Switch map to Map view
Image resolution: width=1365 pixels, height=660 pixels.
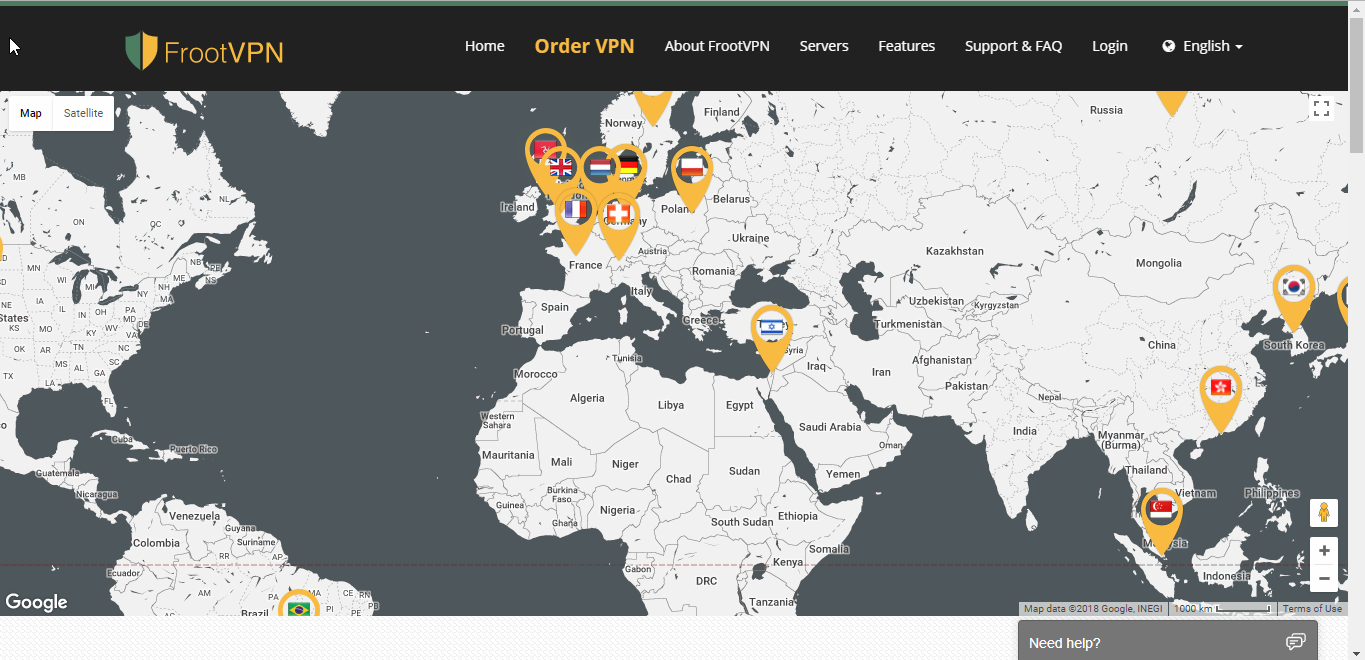point(31,113)
